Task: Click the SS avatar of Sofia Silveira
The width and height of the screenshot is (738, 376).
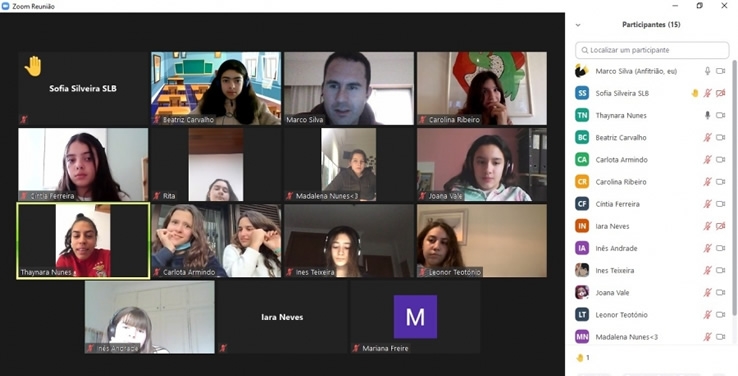Action: coord(582,93)
